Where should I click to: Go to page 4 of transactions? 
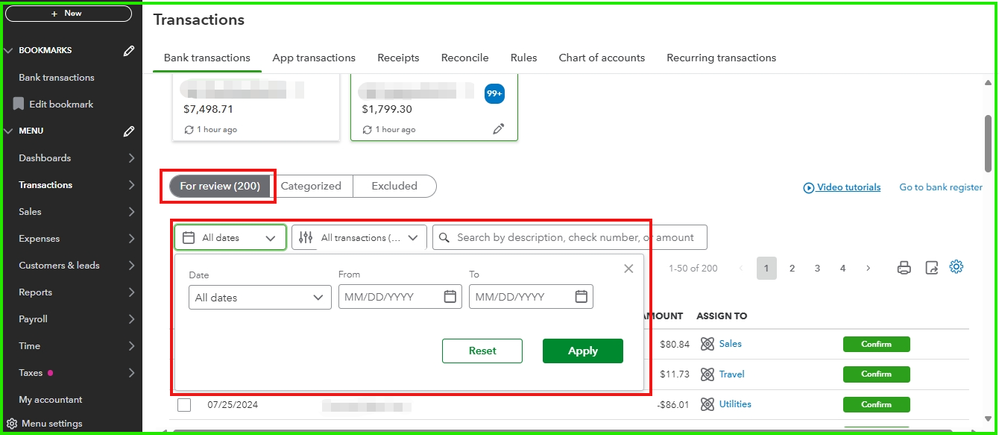pyautogui.click(x=842, y=269)
